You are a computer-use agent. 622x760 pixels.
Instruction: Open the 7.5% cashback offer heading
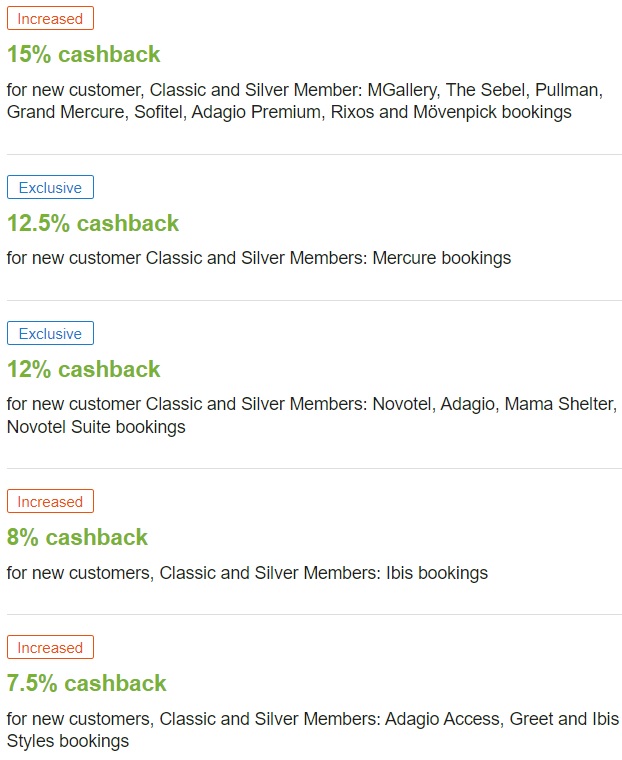point(86,683)
